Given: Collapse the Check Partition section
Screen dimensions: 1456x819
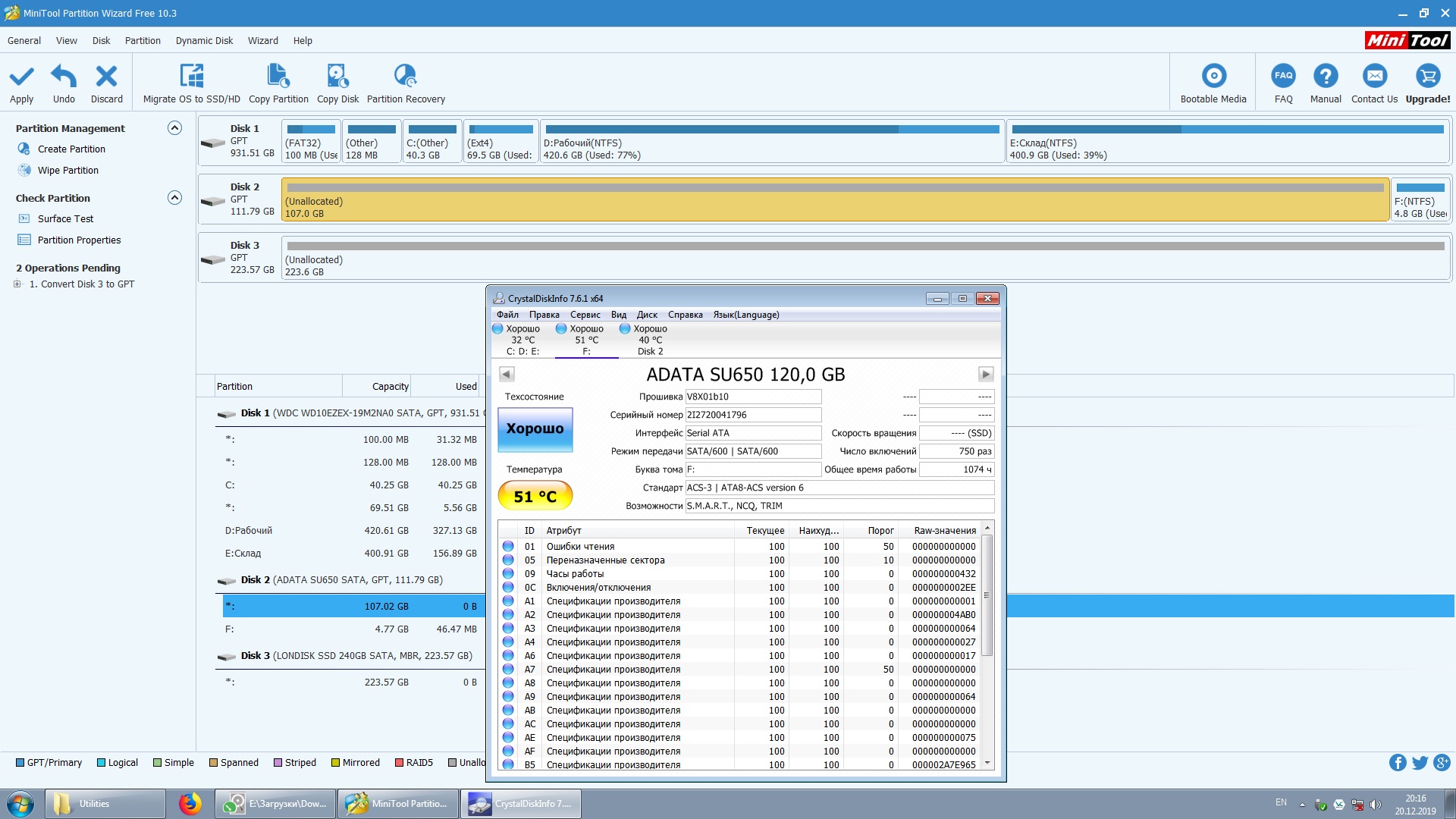Looking at the screenshot, I should pos(174,198).
